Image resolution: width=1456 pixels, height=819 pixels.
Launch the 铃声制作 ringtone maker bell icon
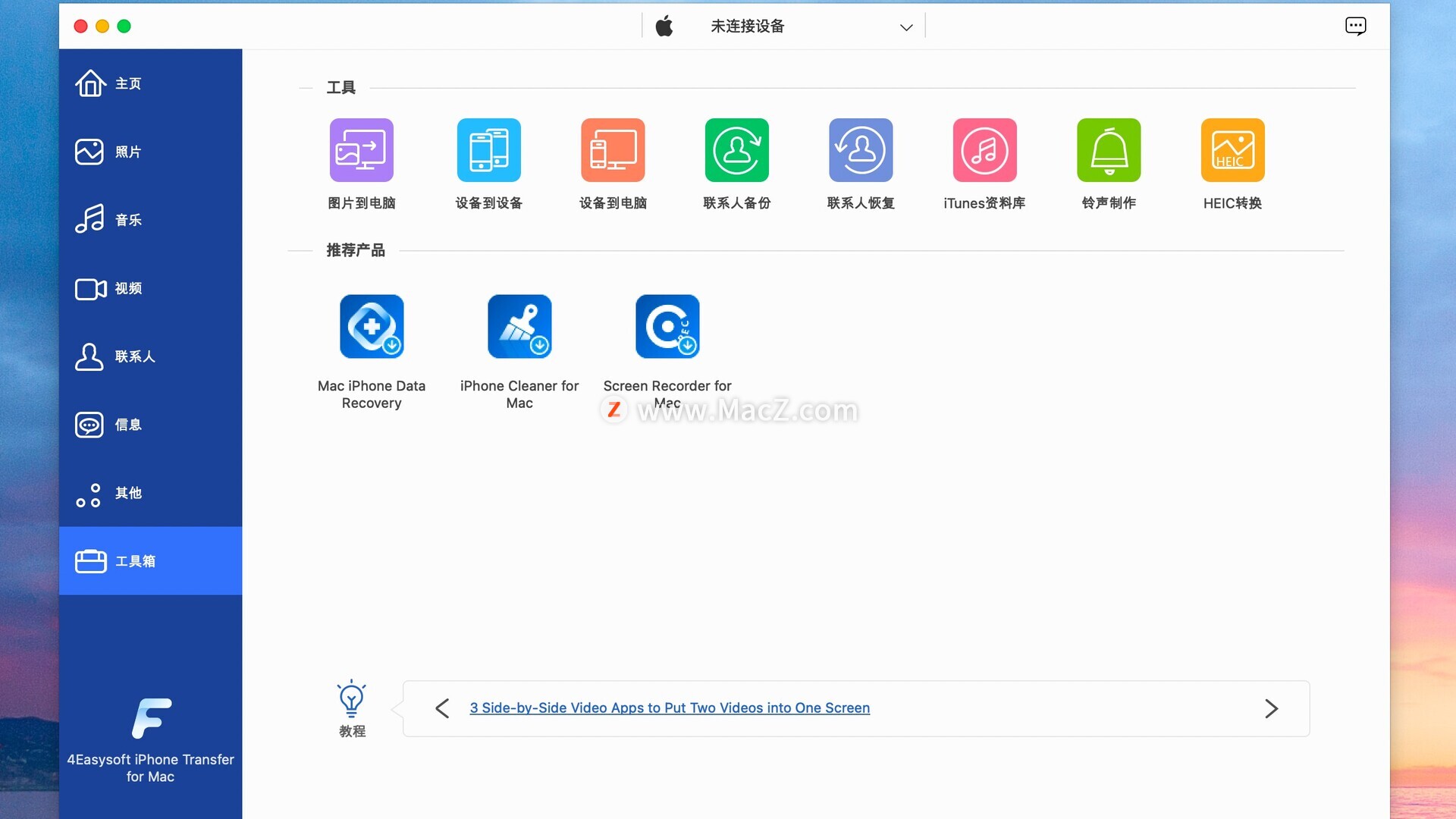pyautogui.click(x=1109, y=150)
